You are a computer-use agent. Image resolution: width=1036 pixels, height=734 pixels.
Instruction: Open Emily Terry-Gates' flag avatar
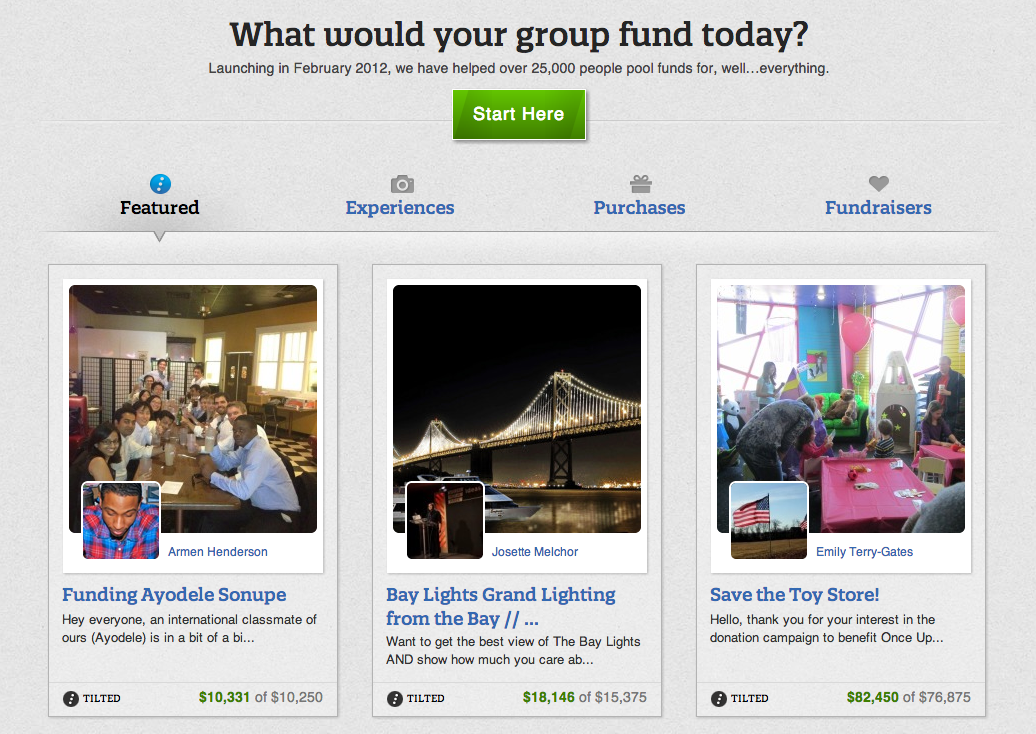(x=769, y=521)
